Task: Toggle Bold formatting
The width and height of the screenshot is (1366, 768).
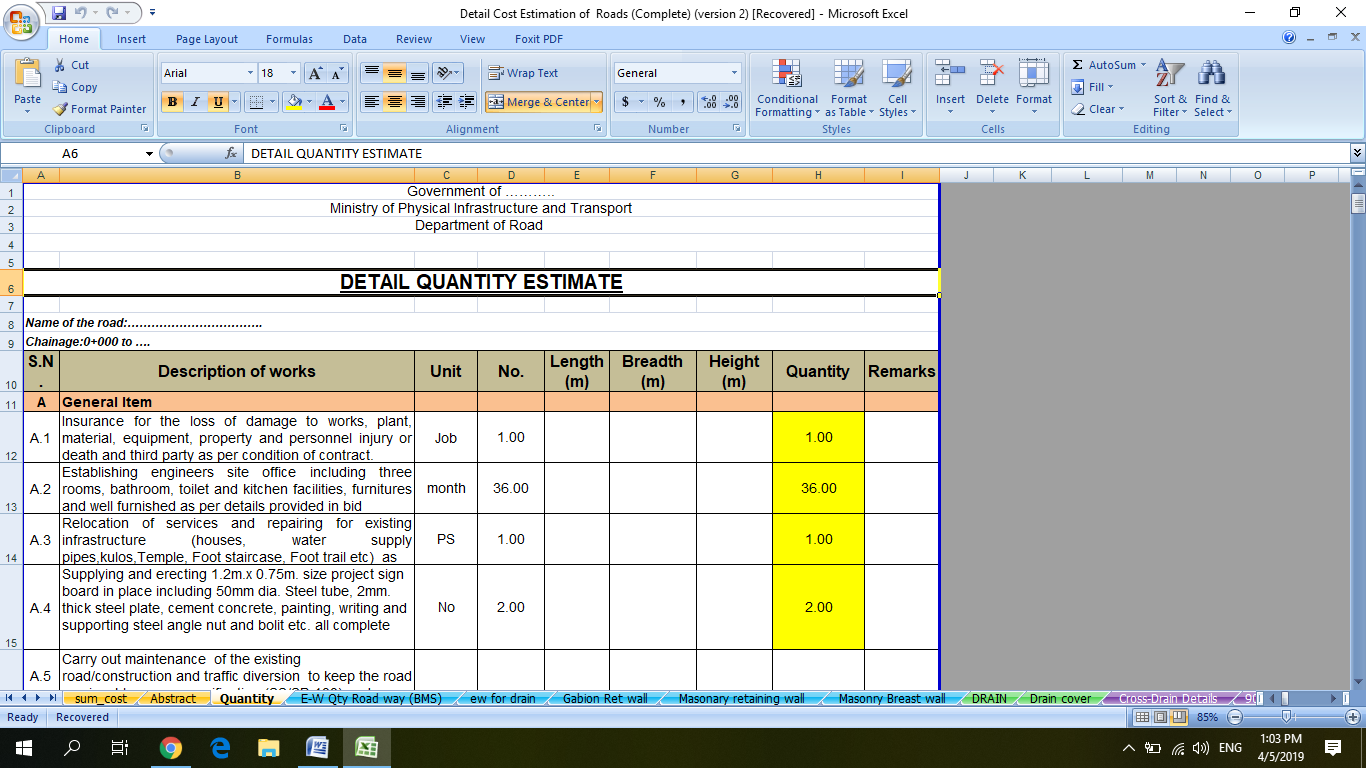Action: [170, 103]
